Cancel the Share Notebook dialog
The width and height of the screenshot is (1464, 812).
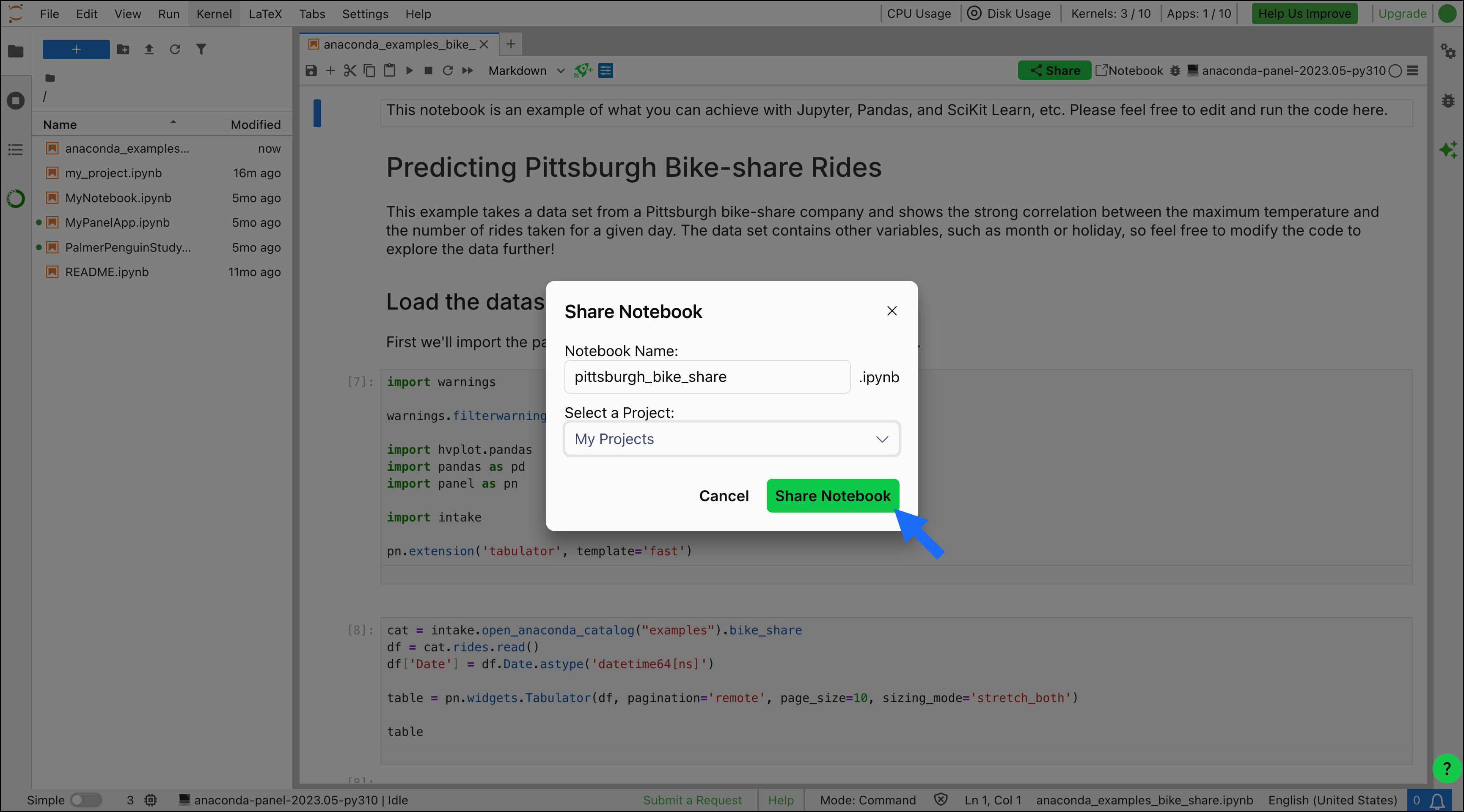(724, 496)
